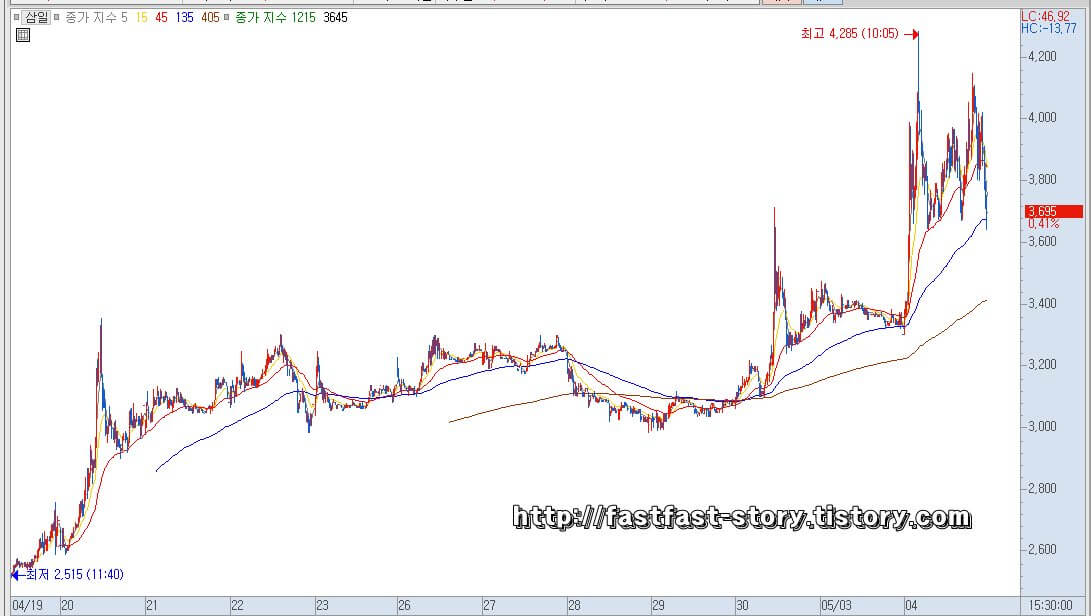Click the HC:-13,77 indicator
This screenshot has width=1091, height=616.
[1049, 29]
